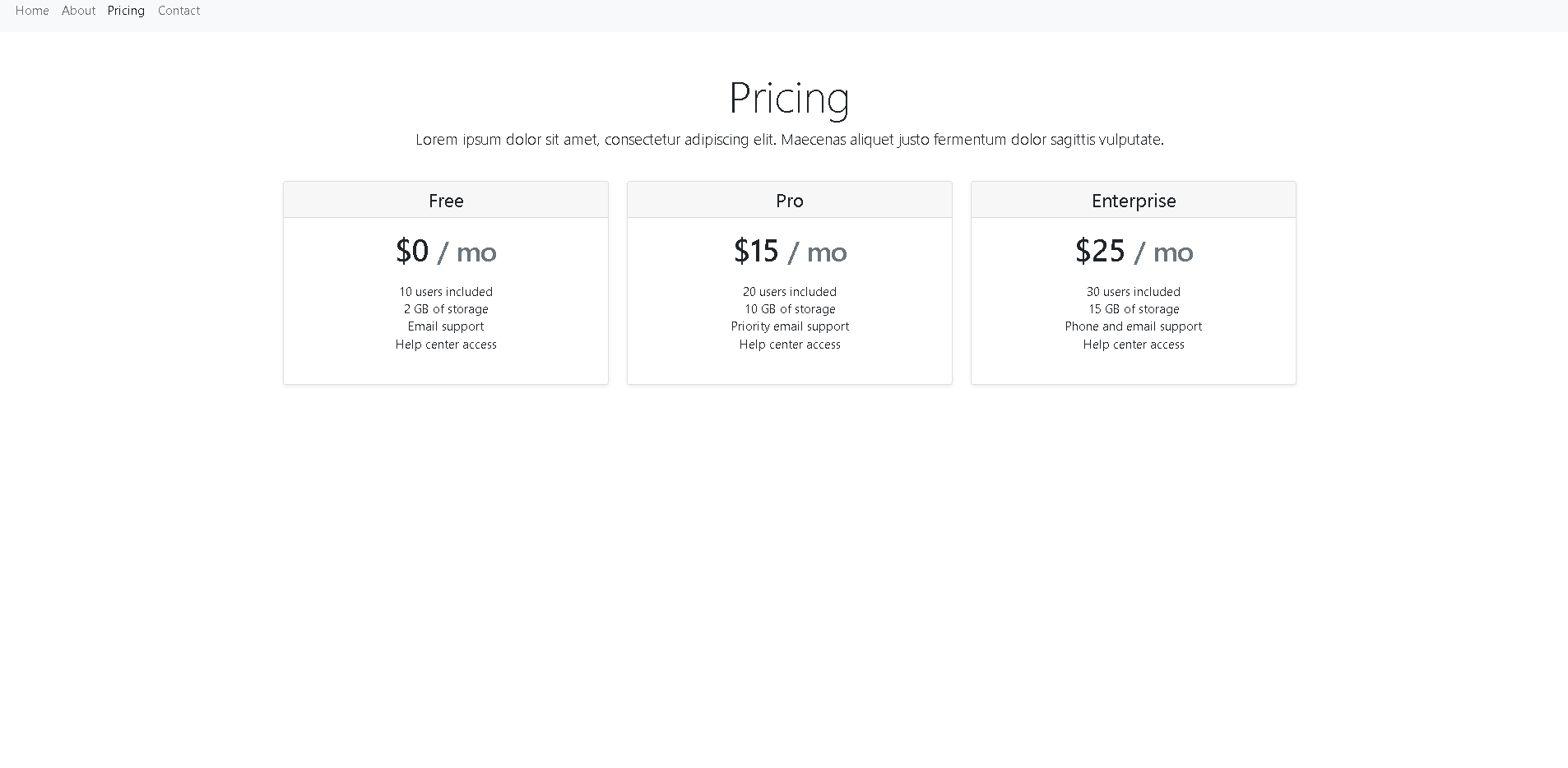Click 'Email support' in Free plan
Viewport: 1568px width, 768px height.
(x=446, y=326)
